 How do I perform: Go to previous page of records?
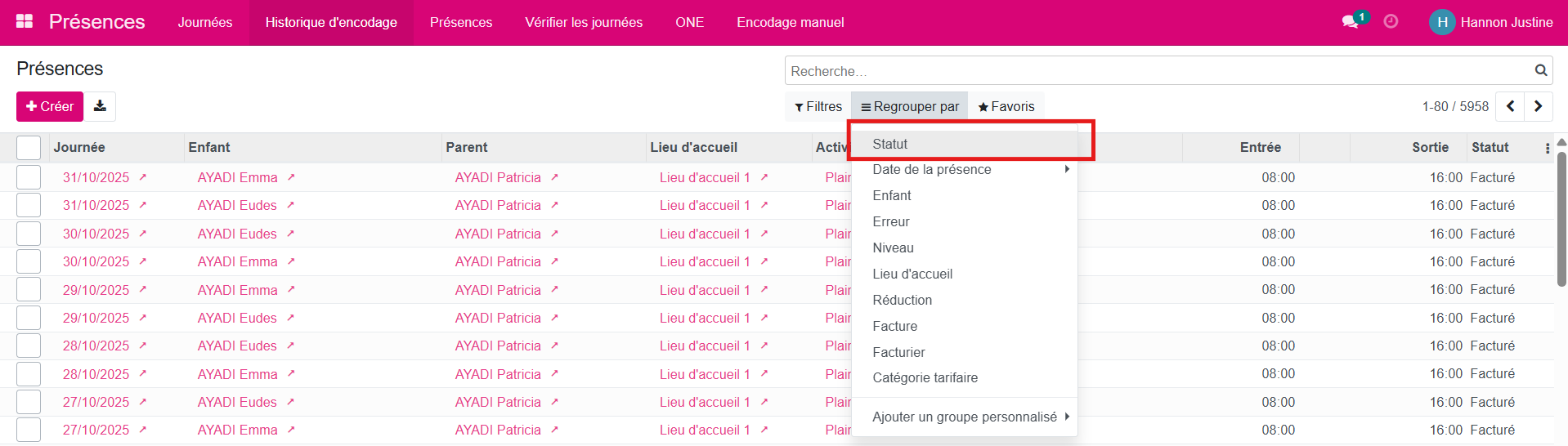pyautogui.click(x=1510, y=106)
